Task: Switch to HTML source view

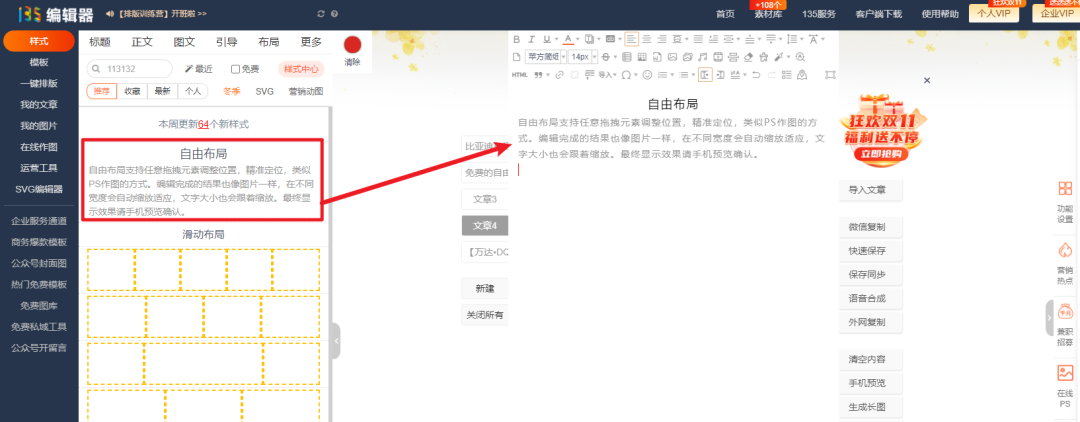Action: (519, 74)
